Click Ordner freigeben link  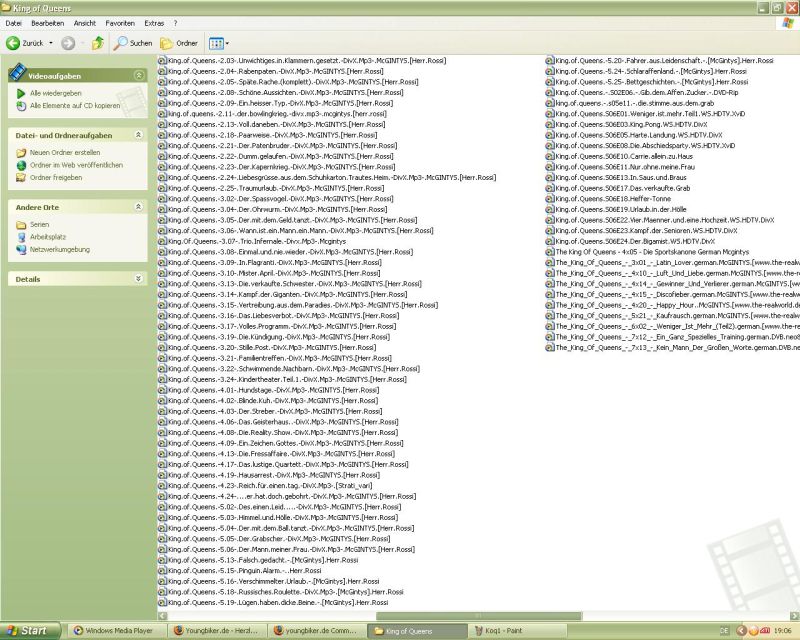tap(56, 178)
